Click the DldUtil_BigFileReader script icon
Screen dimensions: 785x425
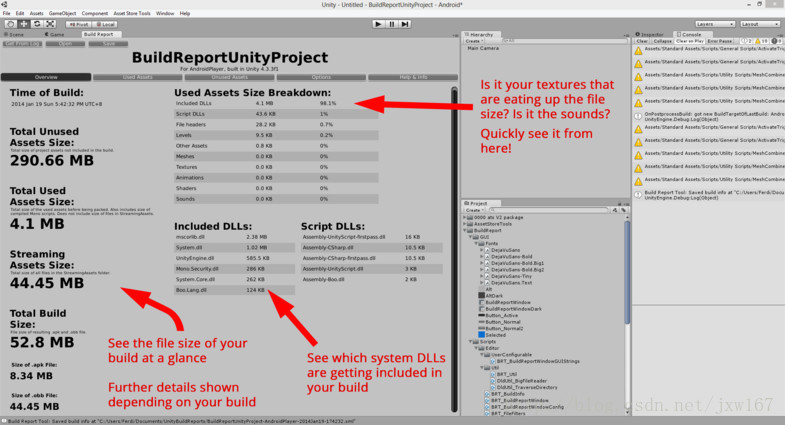(493, 380)
